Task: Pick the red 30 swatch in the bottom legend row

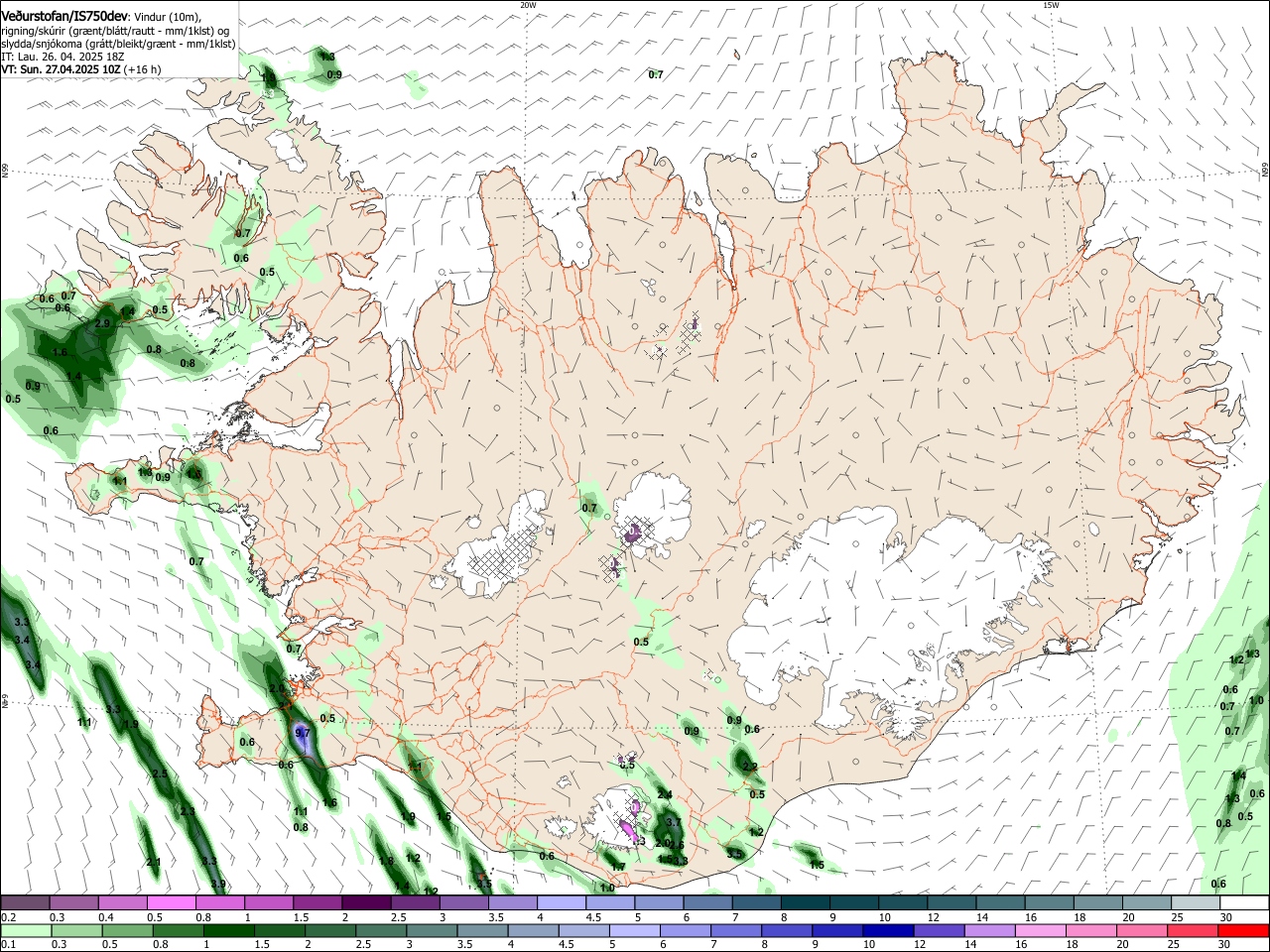Action: (1243, 930)
